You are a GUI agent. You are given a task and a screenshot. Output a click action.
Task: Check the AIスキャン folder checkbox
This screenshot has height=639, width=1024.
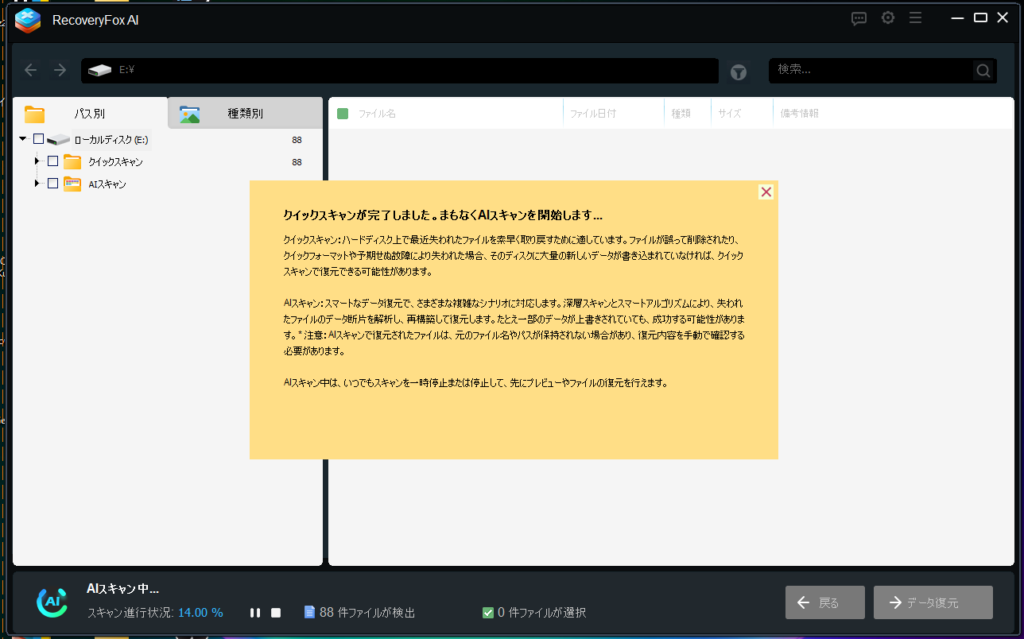(x=53, y=184)
